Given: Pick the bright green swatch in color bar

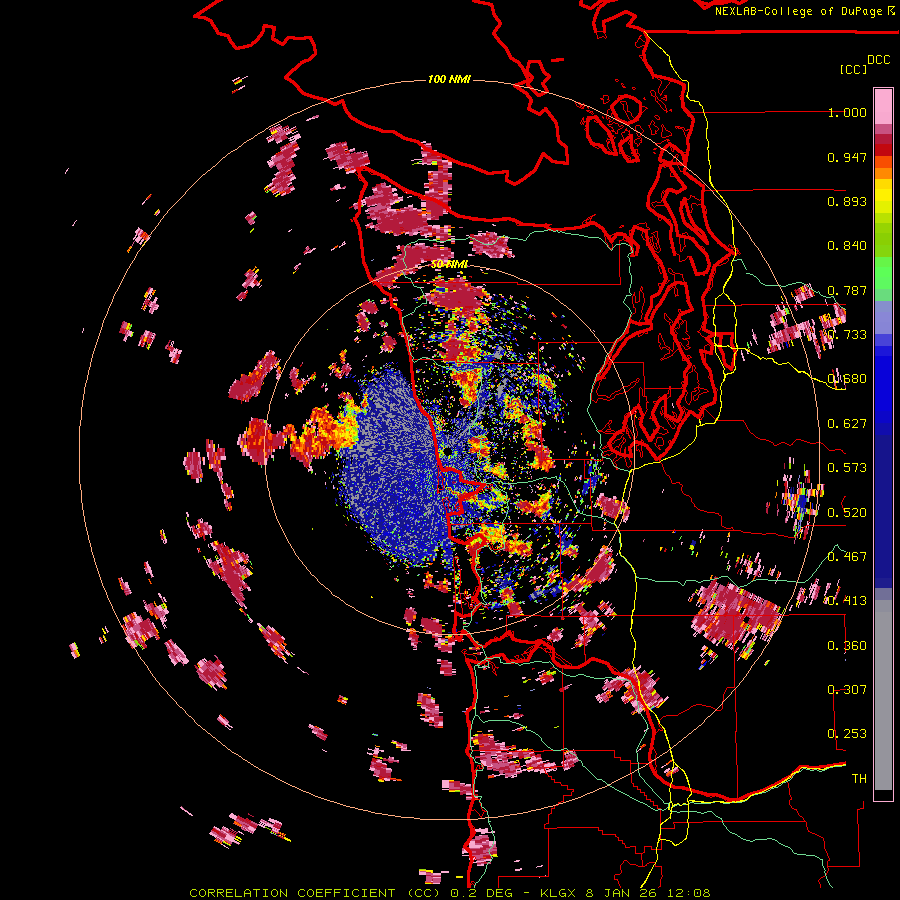Looking at the screenshot, I should [x=883, y=273].
